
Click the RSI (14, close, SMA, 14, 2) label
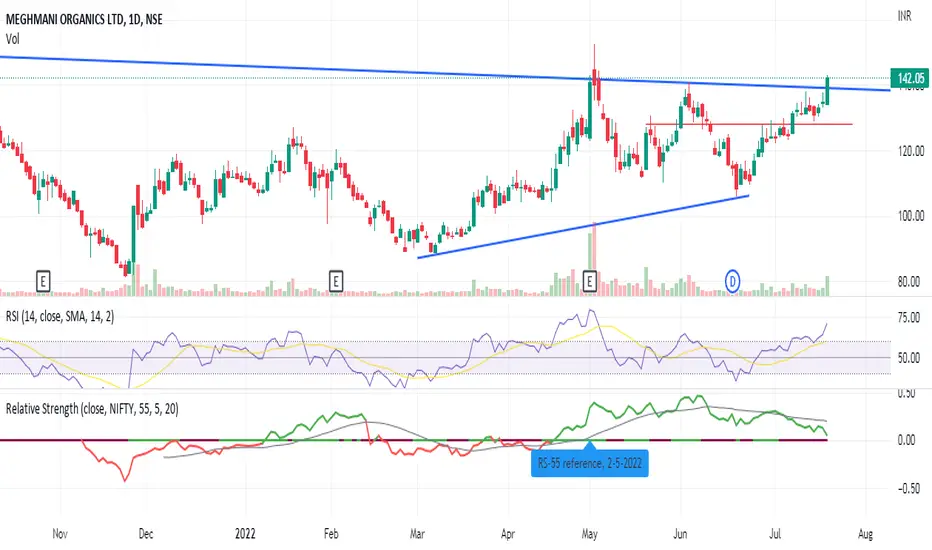(x=59, y=317)
